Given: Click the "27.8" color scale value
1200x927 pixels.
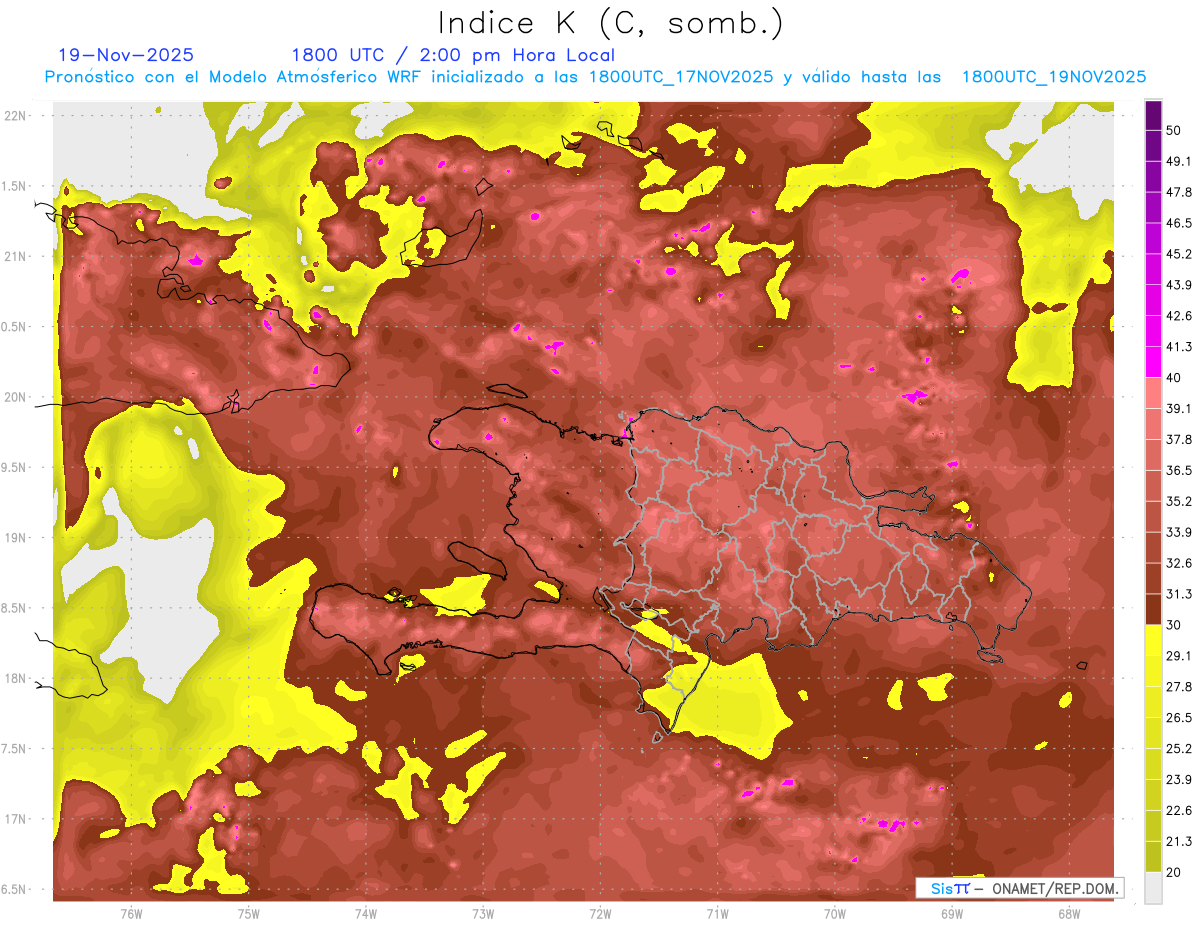Looking at the screenshot, I should 1179,686.
